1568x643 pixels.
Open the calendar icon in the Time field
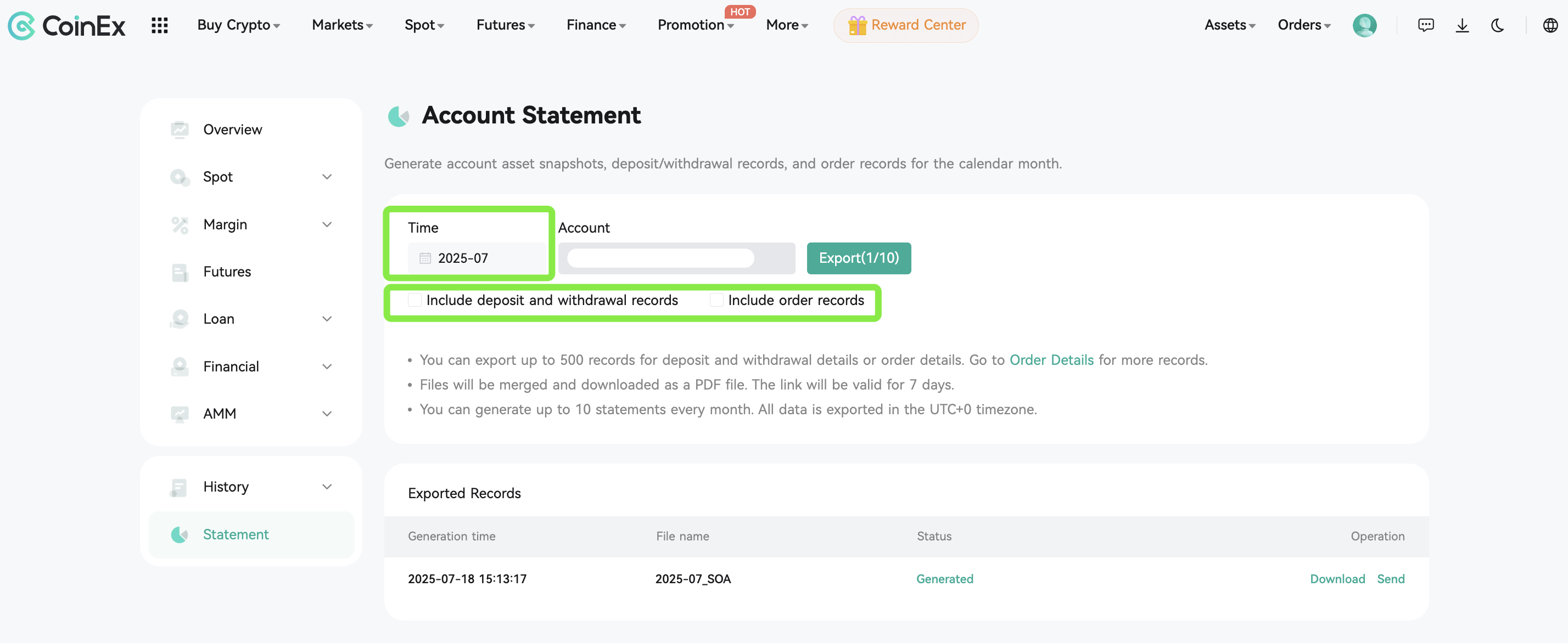point(425,258)
